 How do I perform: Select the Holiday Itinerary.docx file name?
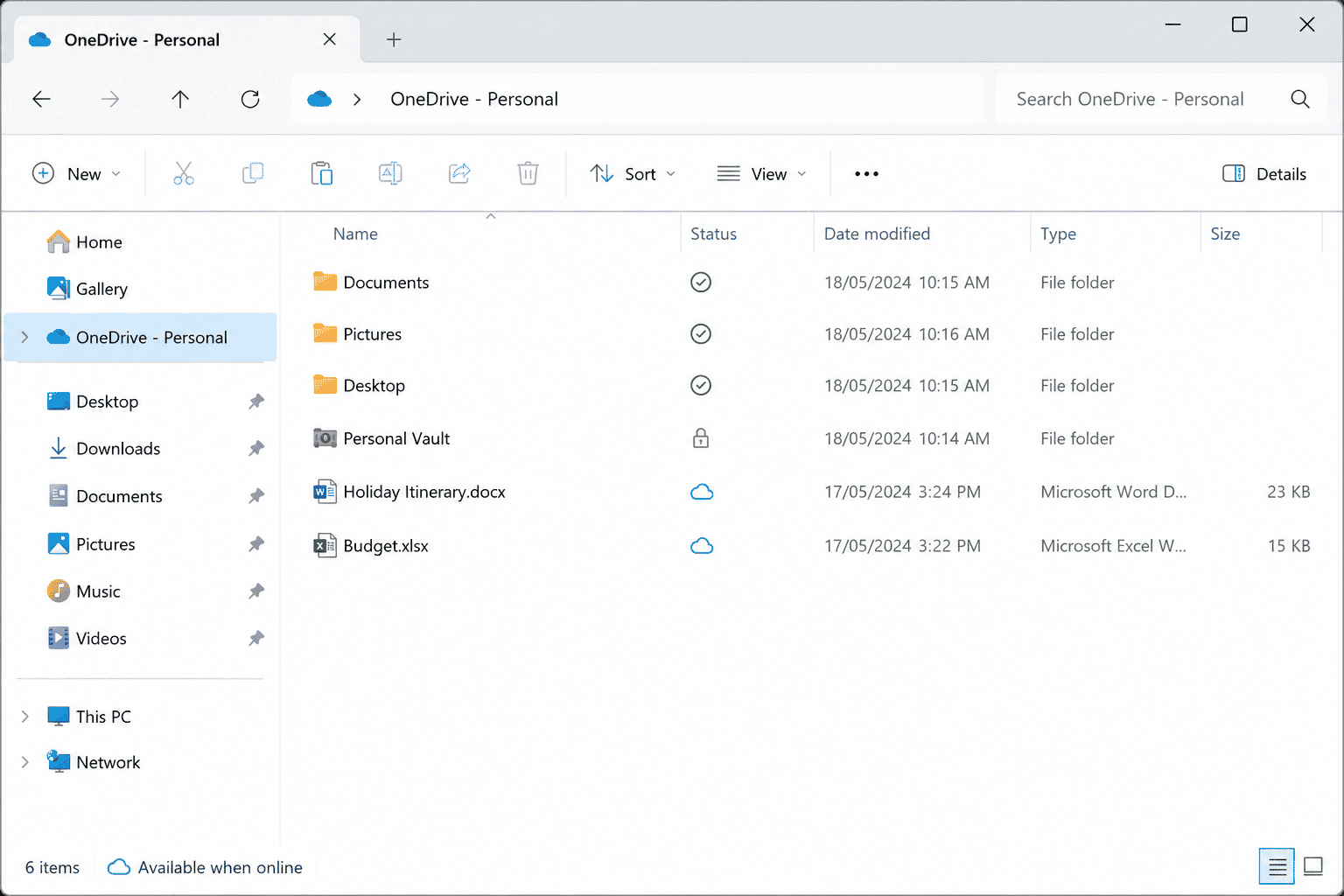424,492
